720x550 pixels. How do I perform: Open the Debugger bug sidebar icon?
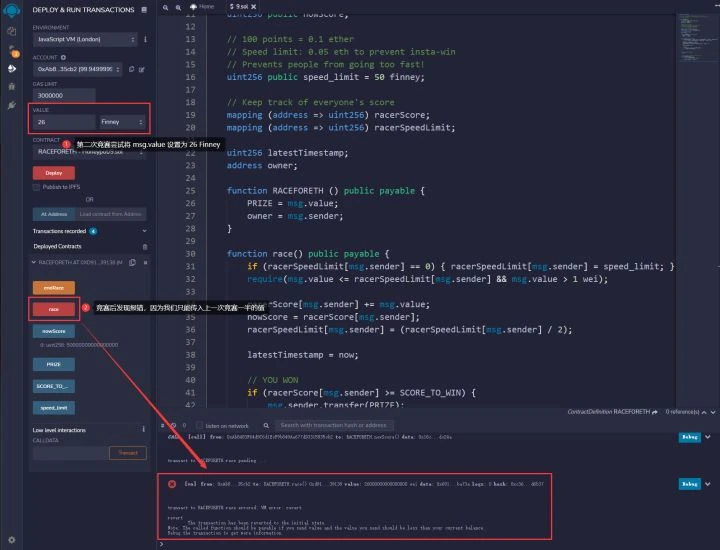12,86
